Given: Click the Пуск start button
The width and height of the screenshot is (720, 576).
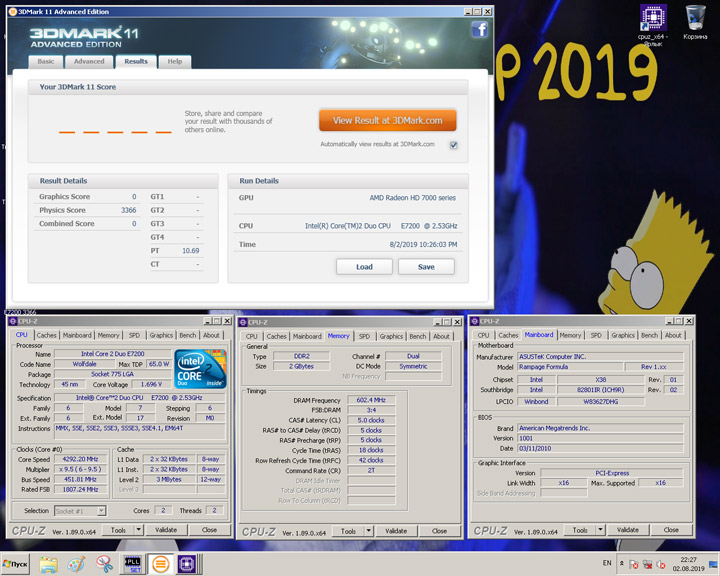Looking at the screenshot, I should coord(15,564).
